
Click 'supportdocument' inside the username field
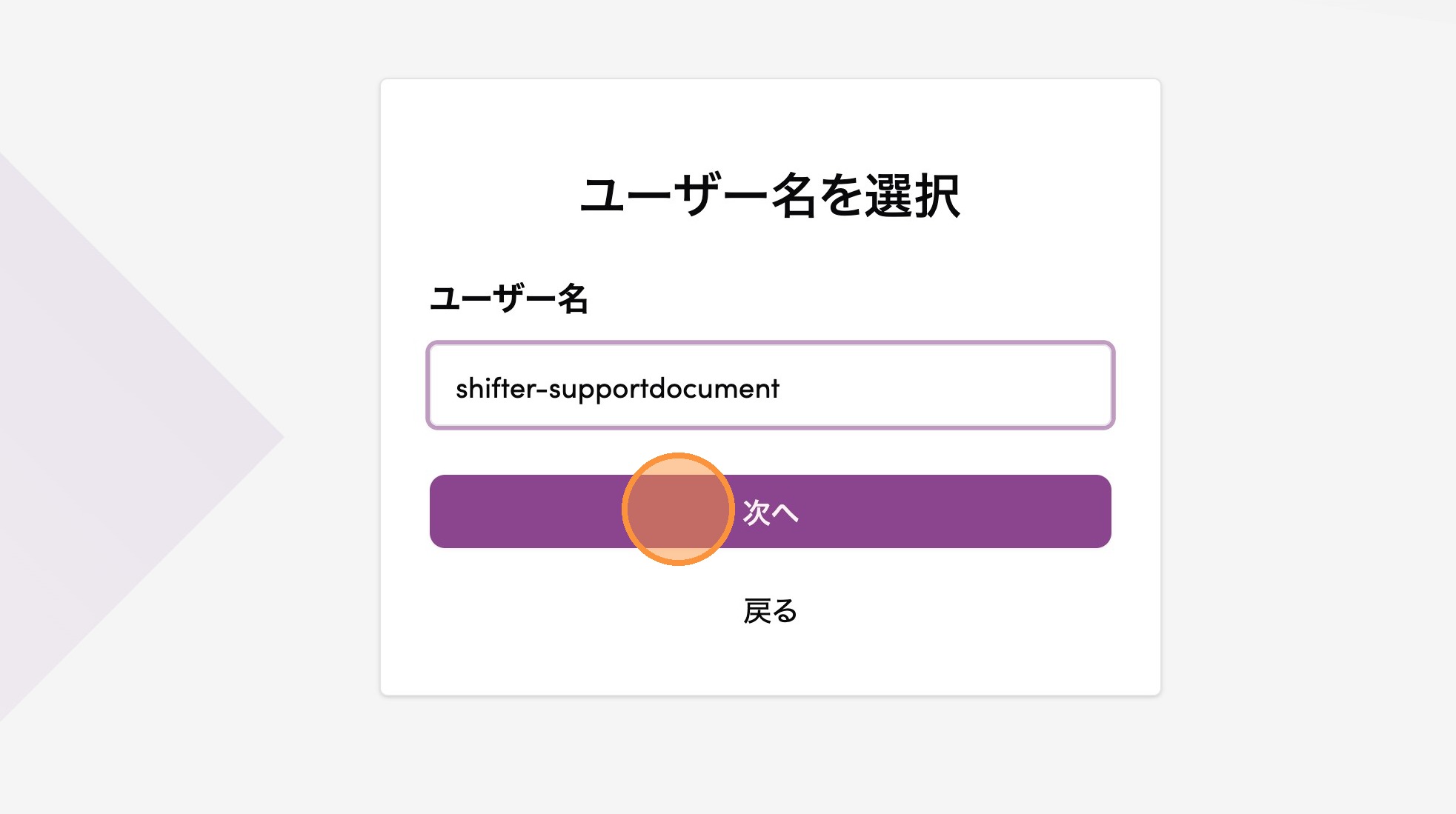click(664, 389)
